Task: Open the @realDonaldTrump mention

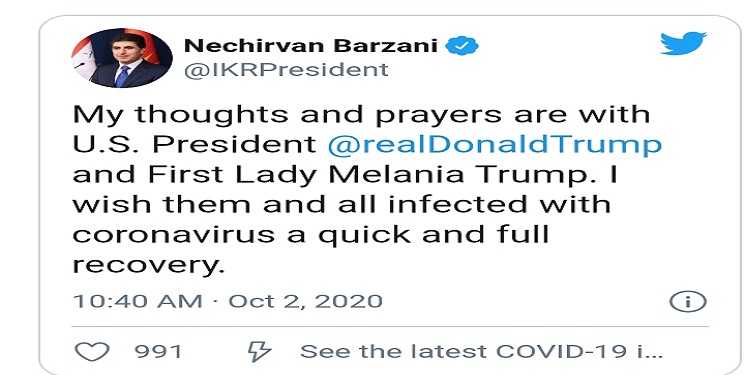Action: tap(495, 145)
